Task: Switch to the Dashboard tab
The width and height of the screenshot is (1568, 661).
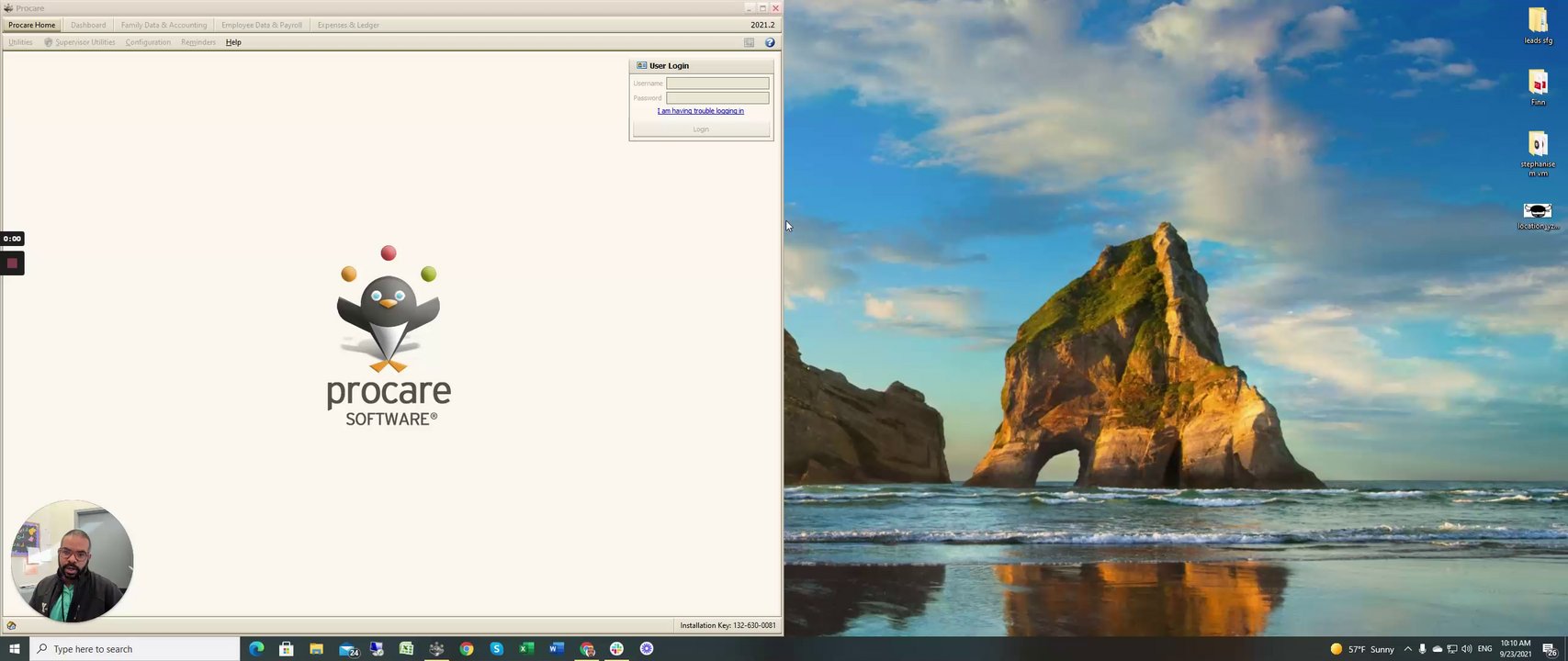Action: (88, 25)
